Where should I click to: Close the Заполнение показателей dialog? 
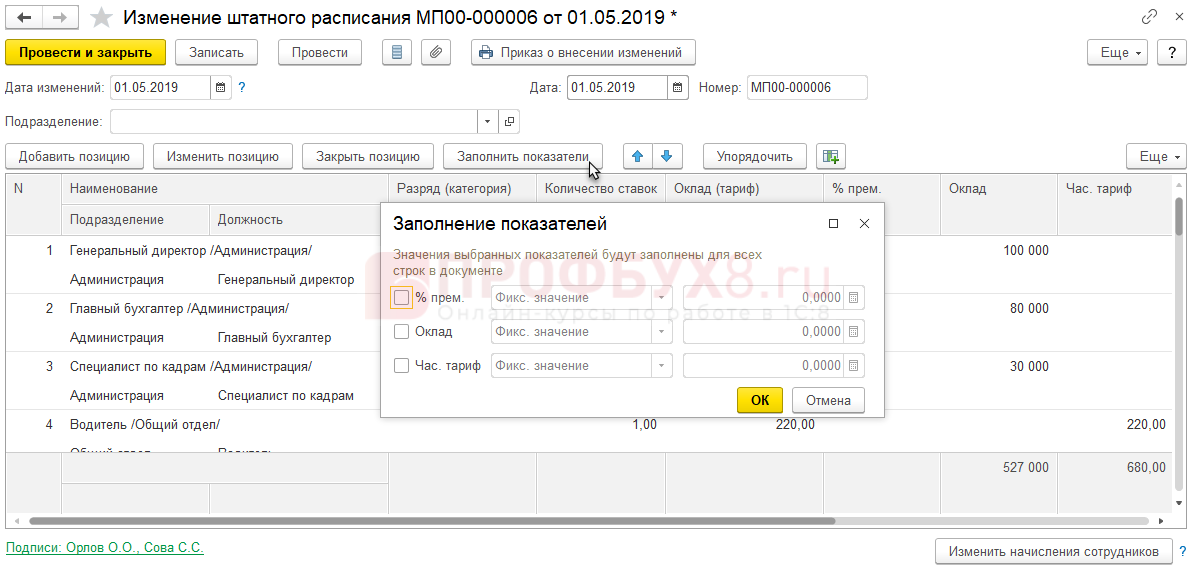tap(864, 224)
